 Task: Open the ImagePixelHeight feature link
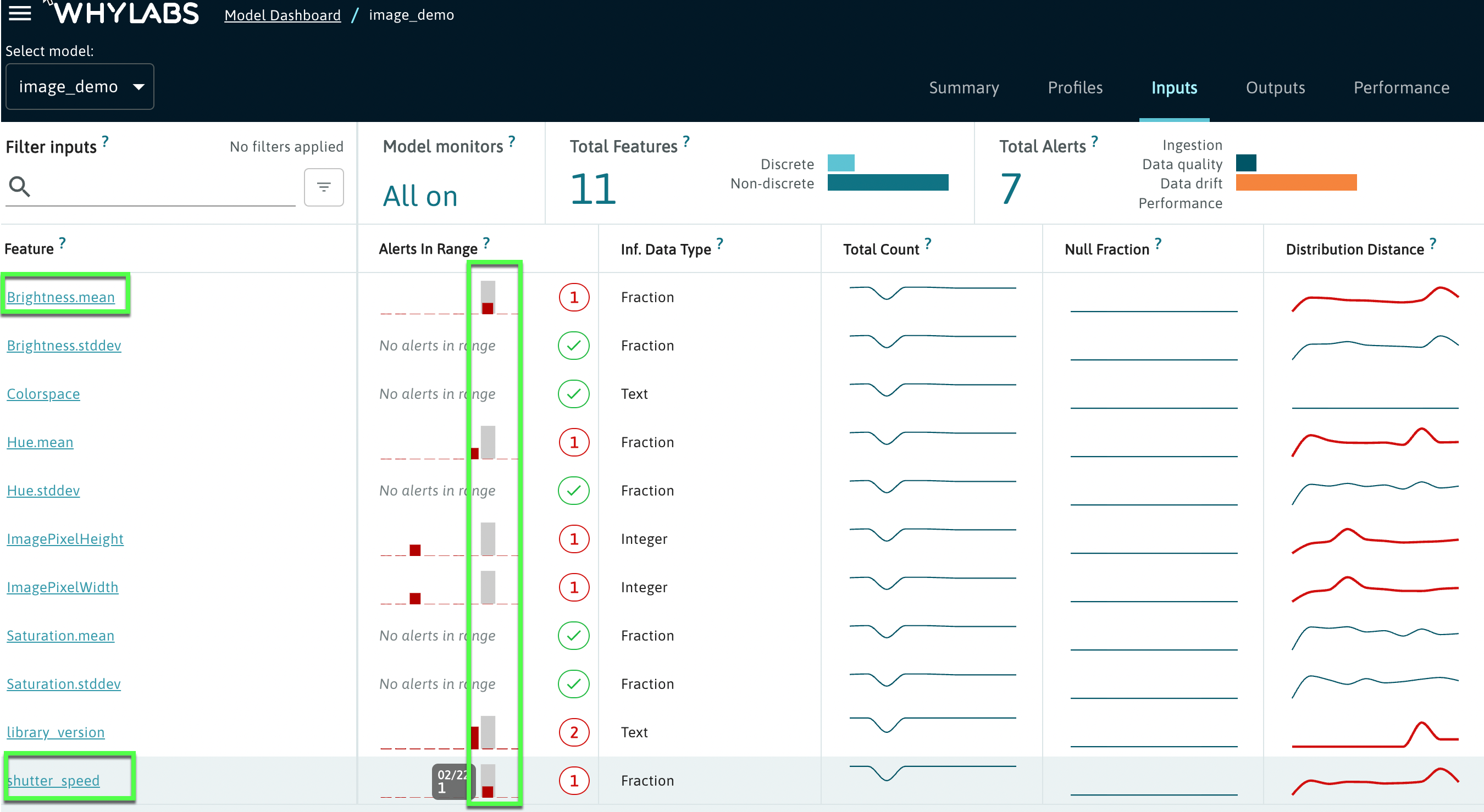(65, 539)
